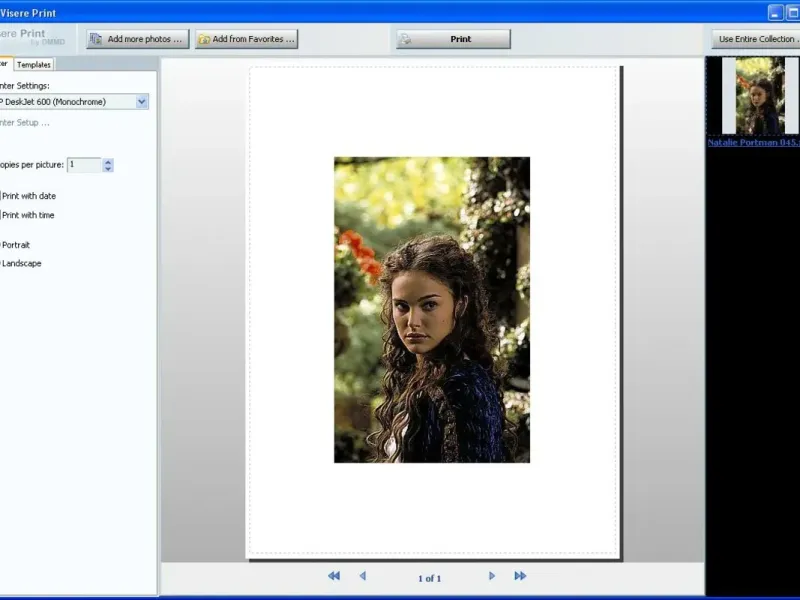Select Landscape orientation
Screen dimensions: 800x600
tap(20, 263)
